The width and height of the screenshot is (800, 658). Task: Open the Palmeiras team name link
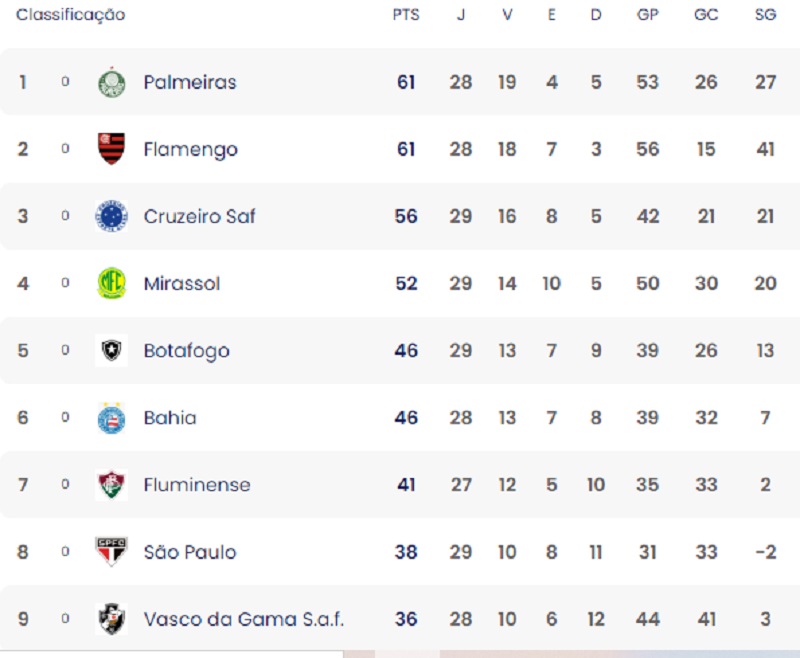pos(190,82)
